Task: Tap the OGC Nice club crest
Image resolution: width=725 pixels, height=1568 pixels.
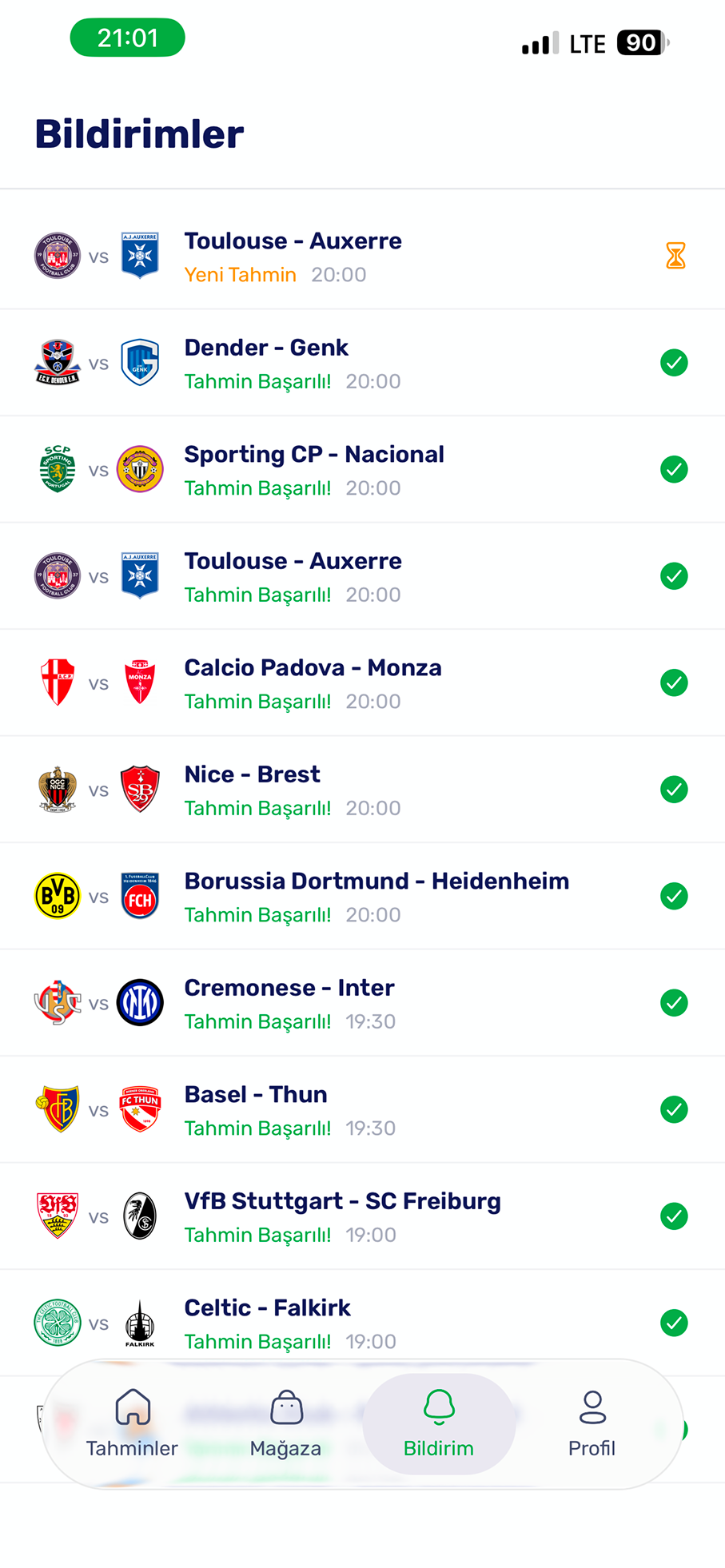Action: pos(58,790)
